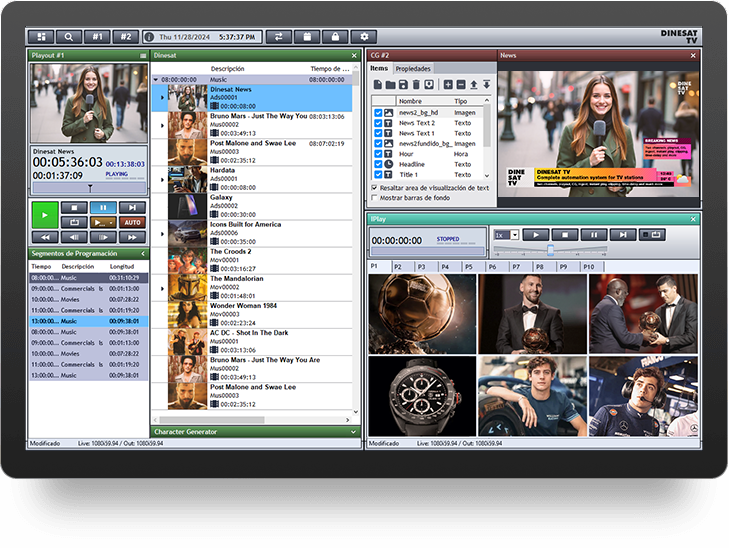Viewport: 729px width, 548px height.
Task: Click the search magnifier in top toolbar
Action: coord(70,36)
